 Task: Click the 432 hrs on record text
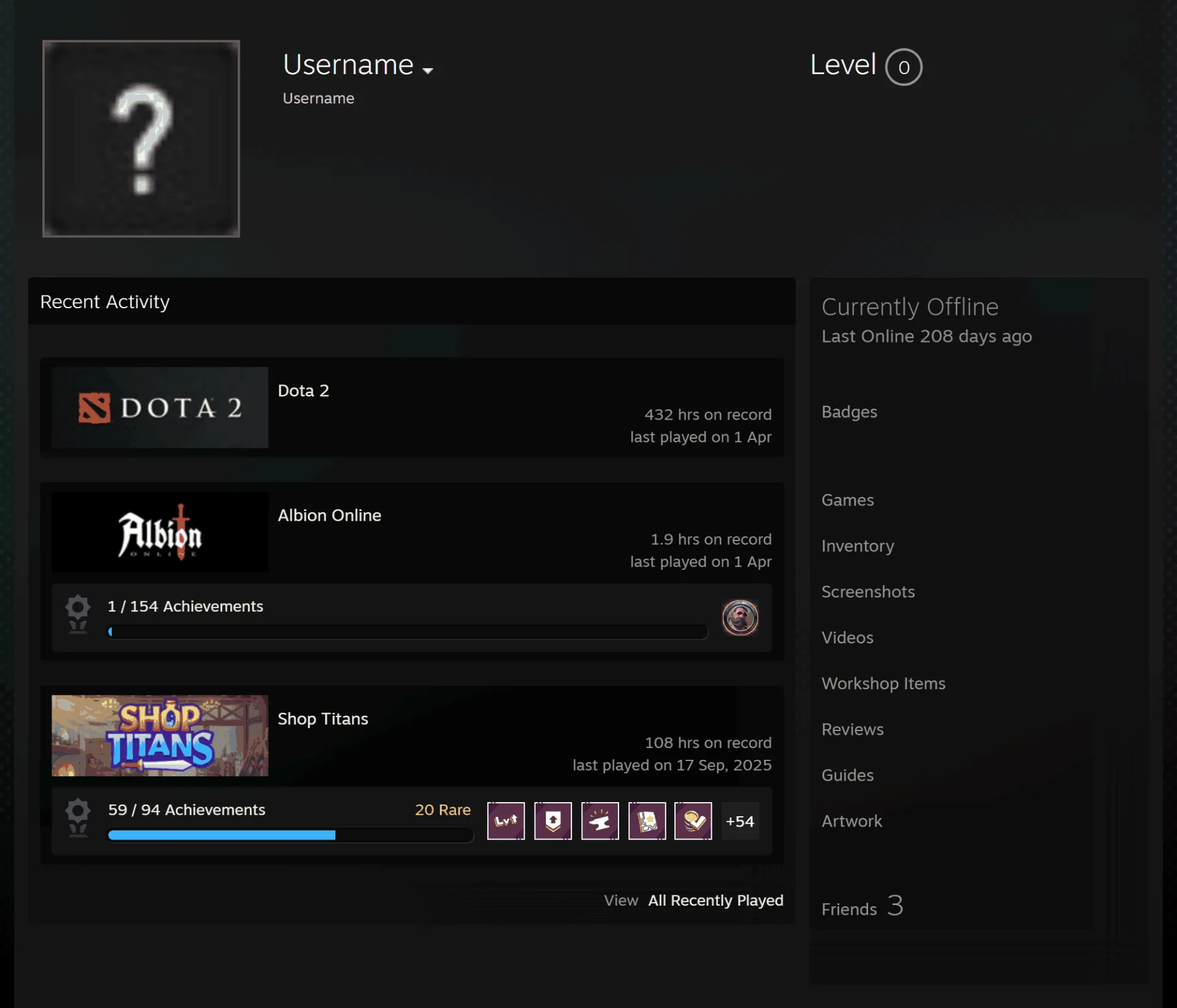click(707, 415)
